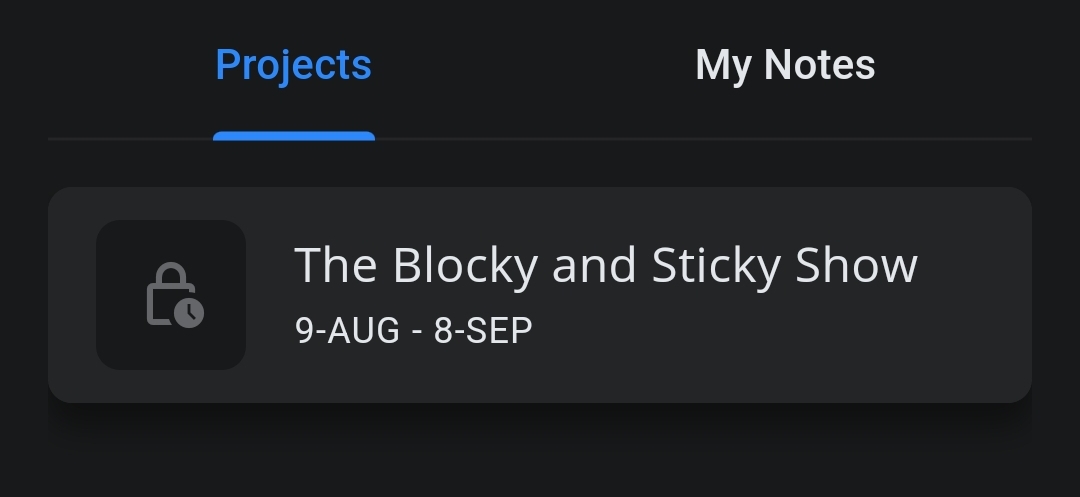The image size is (1080, 497).
Task: Open The Blocky and Sticky Show project
Action: pyautogui.click(x=540, y=295)
